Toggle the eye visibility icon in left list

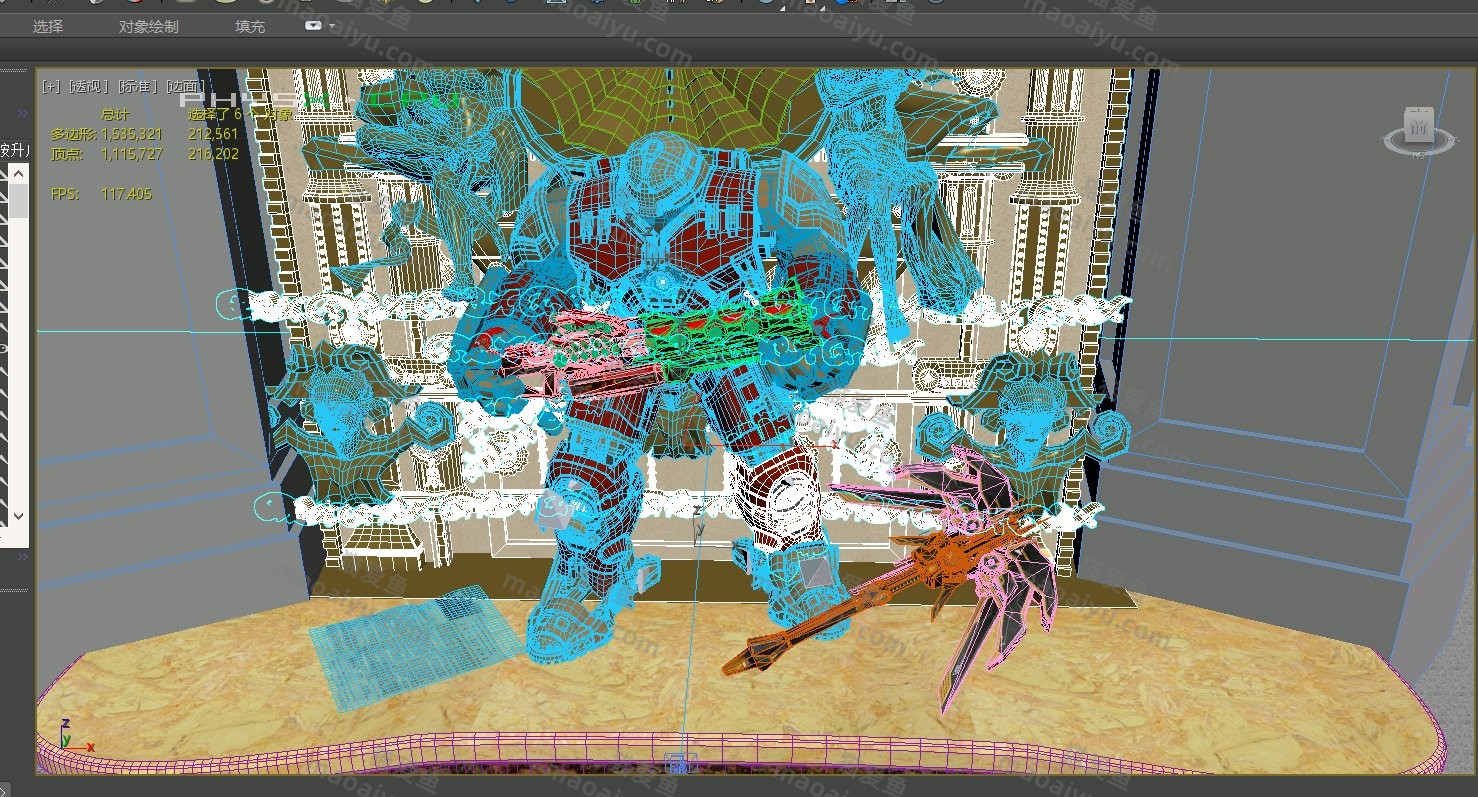tap(4, 347)
